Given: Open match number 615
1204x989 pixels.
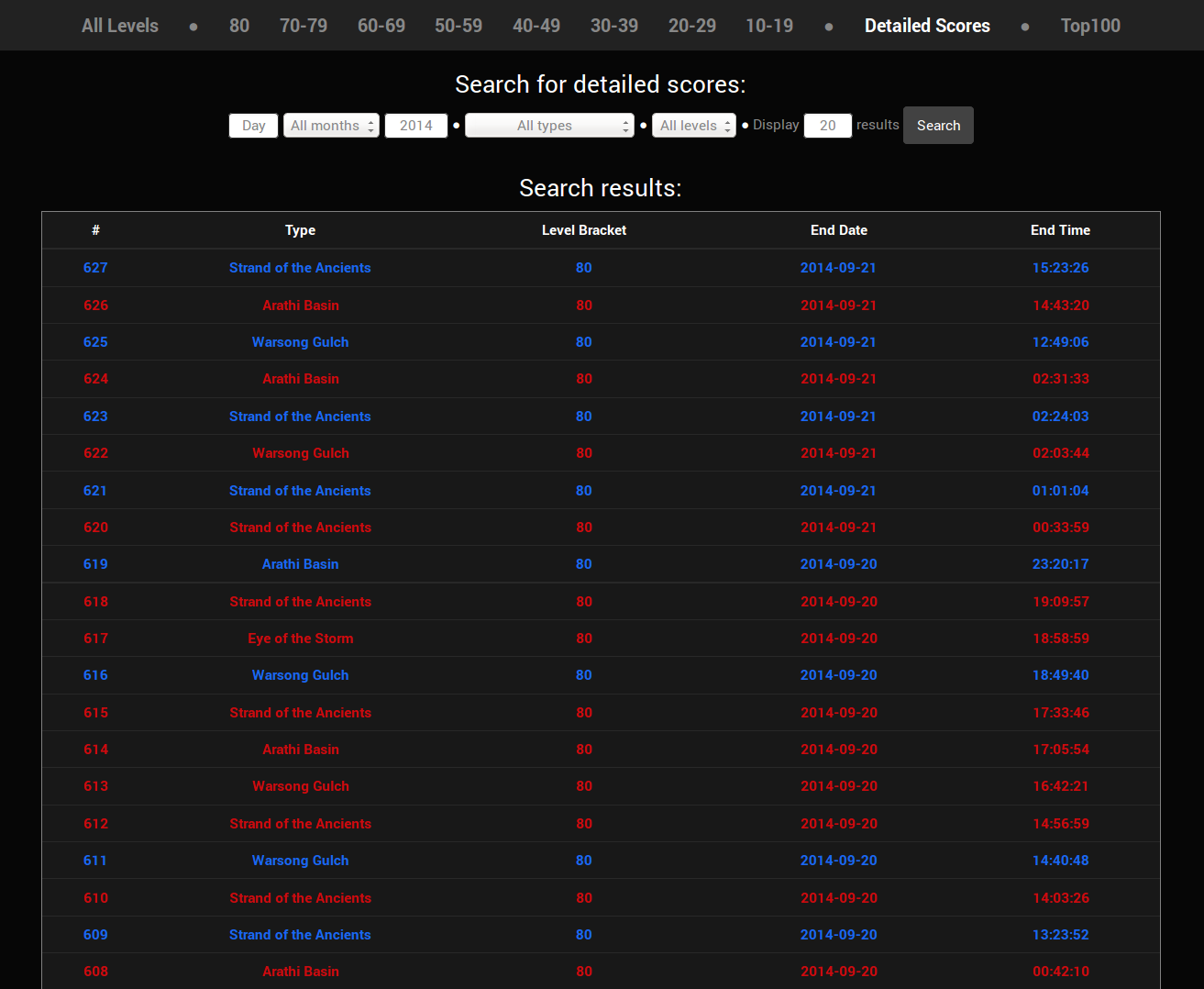Looking at the screenshot, I should 95,713.
